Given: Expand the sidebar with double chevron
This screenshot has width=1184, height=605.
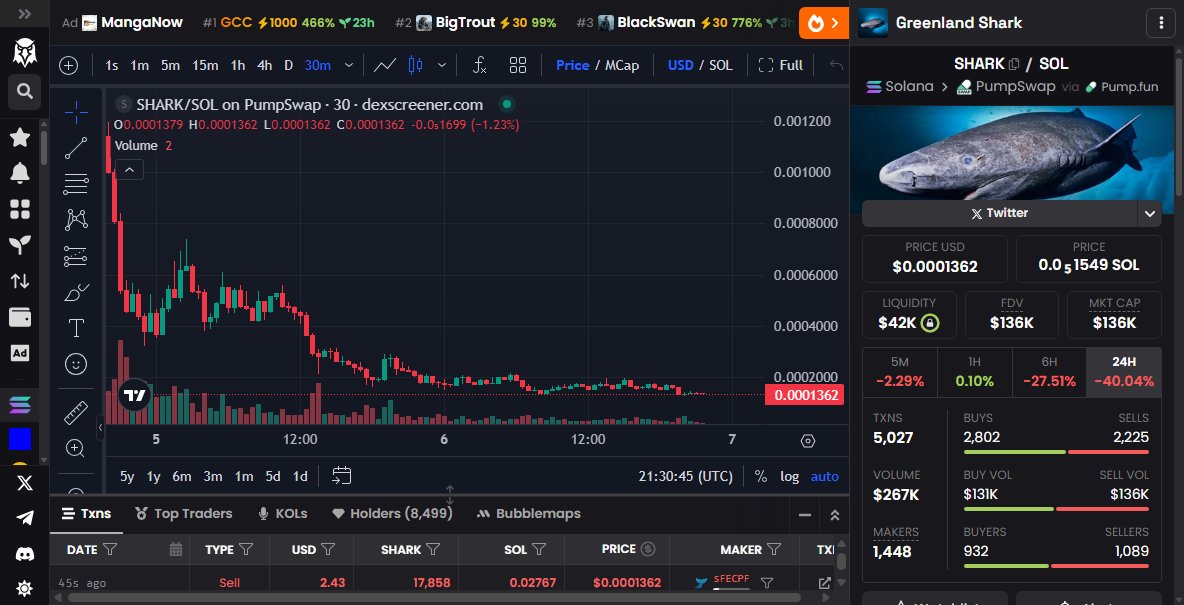Looking at the screenshot, I should 24,14.
